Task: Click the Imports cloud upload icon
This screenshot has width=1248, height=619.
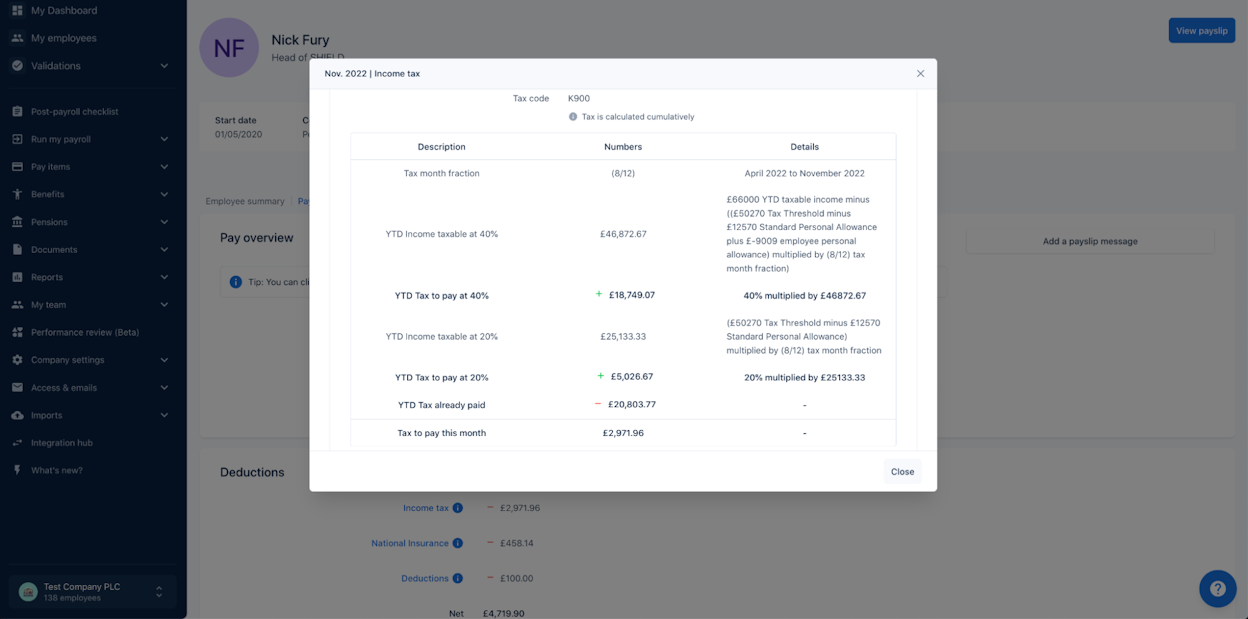Action: (17, 415)
